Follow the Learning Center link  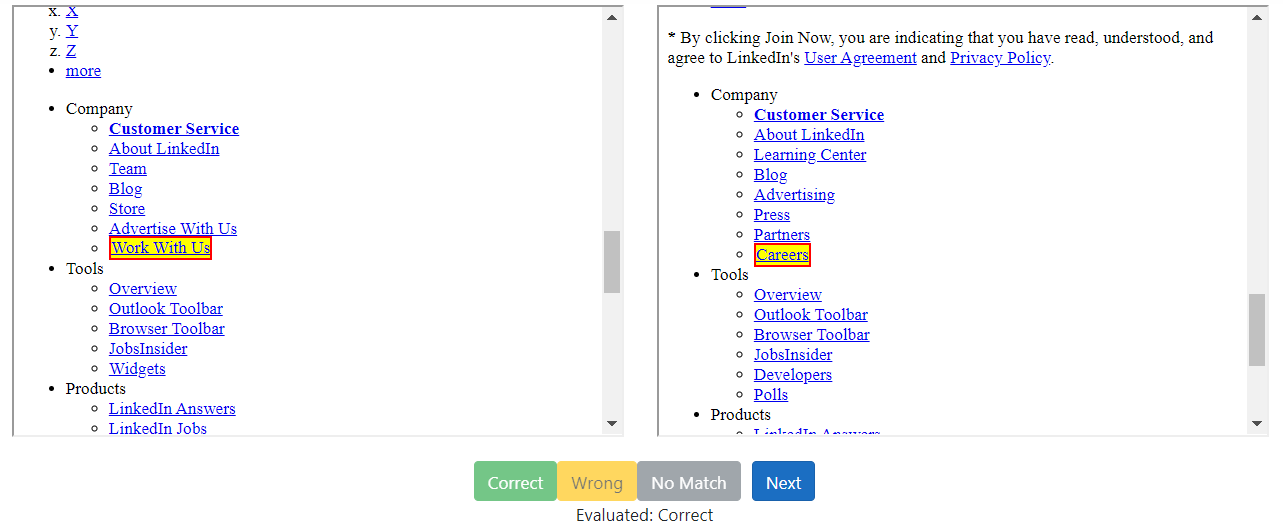(x=810, y=155)
